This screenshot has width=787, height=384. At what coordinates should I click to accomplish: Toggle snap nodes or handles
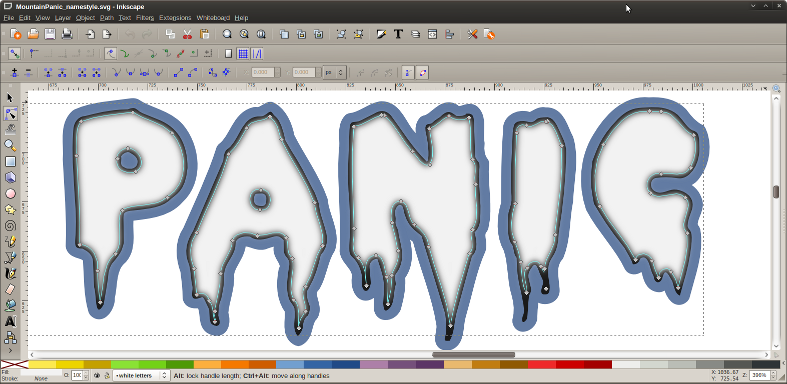pos(110,53)
